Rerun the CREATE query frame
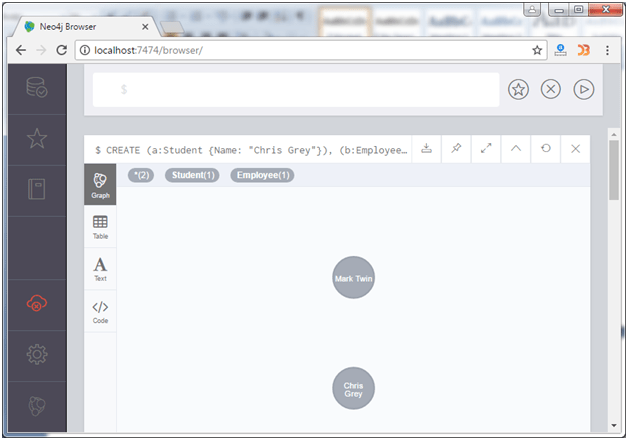The image size is (628, 440). (x=545, y=149)
